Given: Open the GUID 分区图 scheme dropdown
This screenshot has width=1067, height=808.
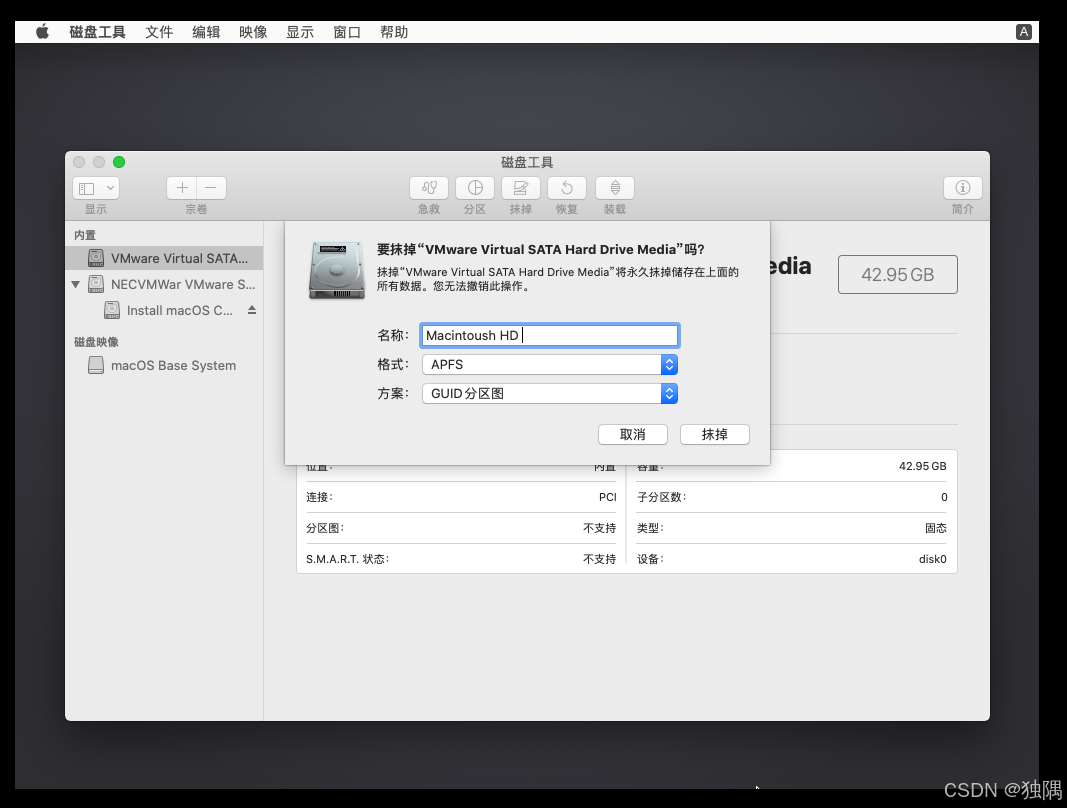Looking at the screenshot, I should coord(669,393).
